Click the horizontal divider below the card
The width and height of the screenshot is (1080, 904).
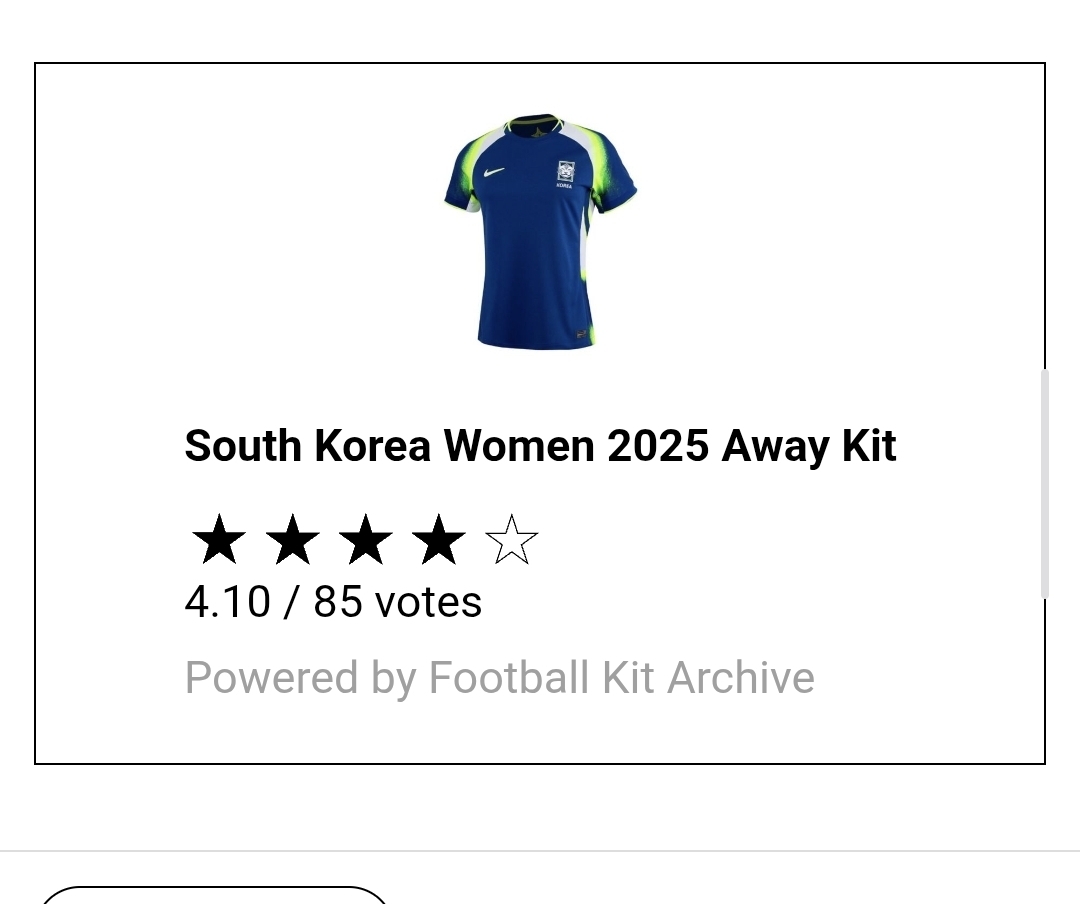540,851
